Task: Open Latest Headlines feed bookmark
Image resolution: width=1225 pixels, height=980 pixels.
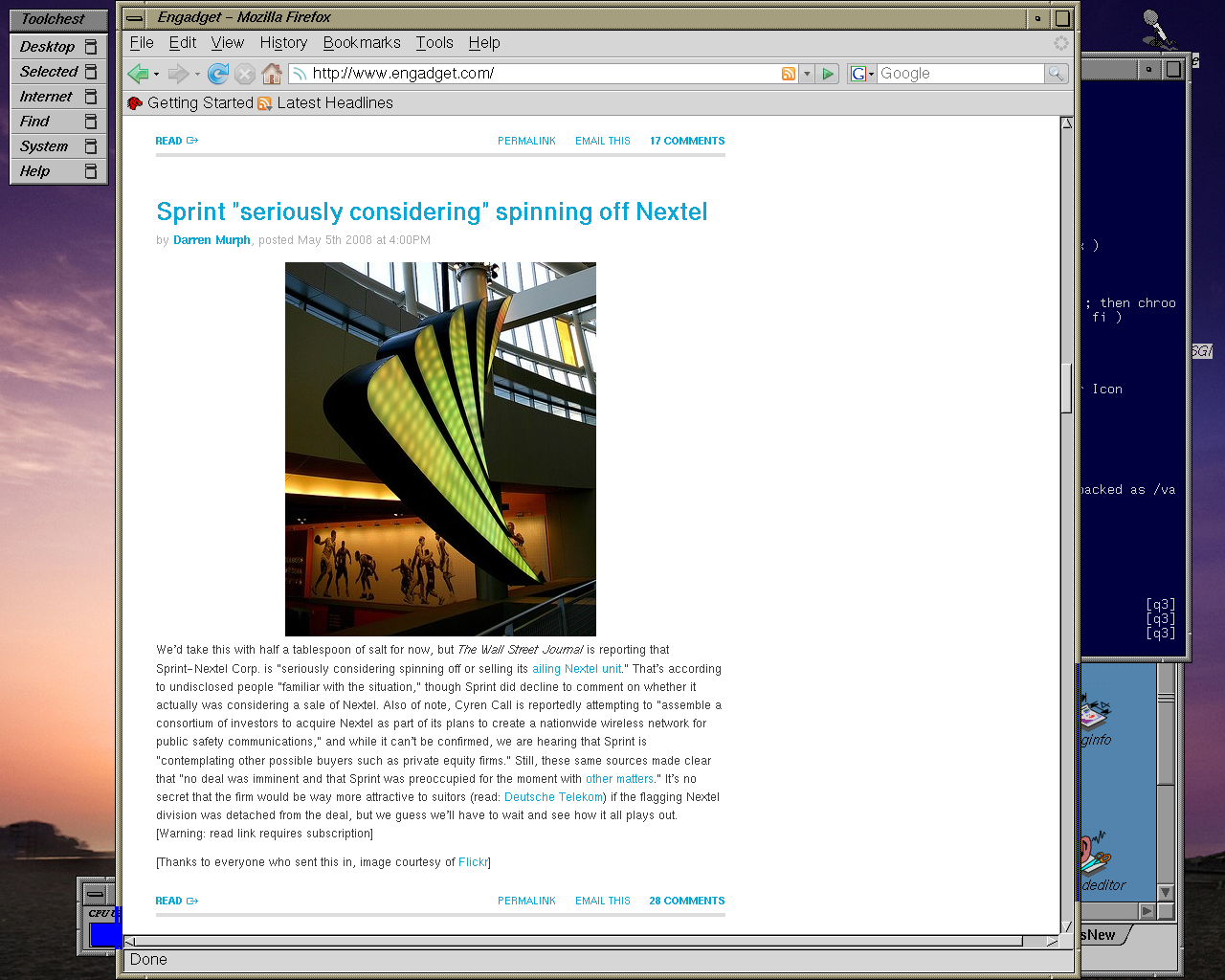Action: tap(325, 103)
